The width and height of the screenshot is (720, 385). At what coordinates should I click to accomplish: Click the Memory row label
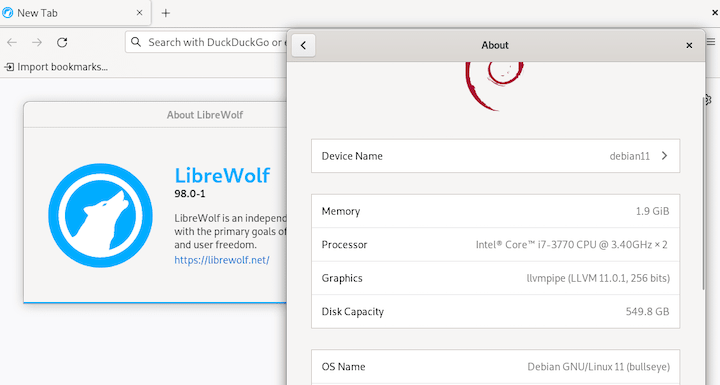tap(341, 211)
